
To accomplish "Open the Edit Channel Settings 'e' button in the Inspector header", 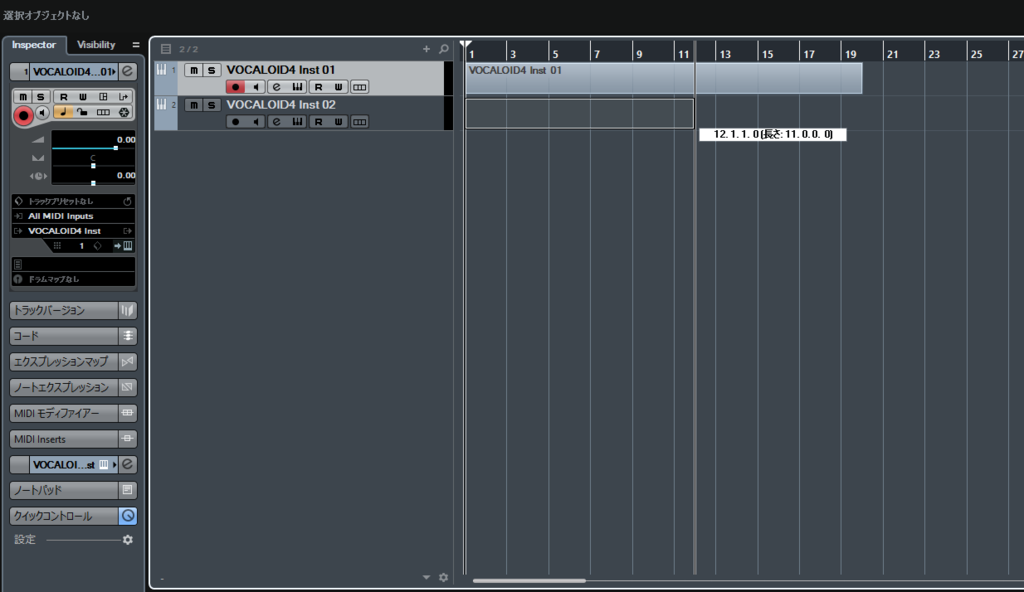I will 128,71.
